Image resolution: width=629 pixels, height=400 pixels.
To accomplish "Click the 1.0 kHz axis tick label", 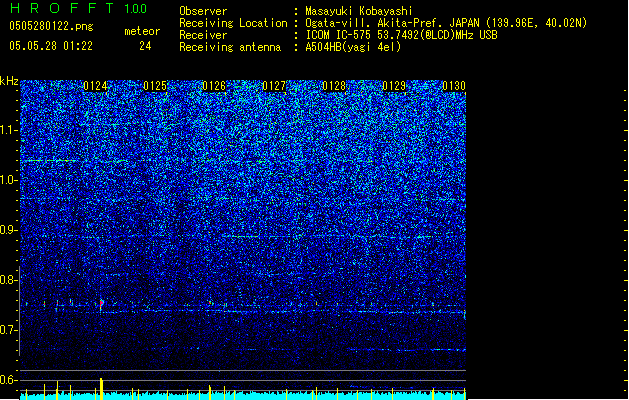I will tap(8, 180).
